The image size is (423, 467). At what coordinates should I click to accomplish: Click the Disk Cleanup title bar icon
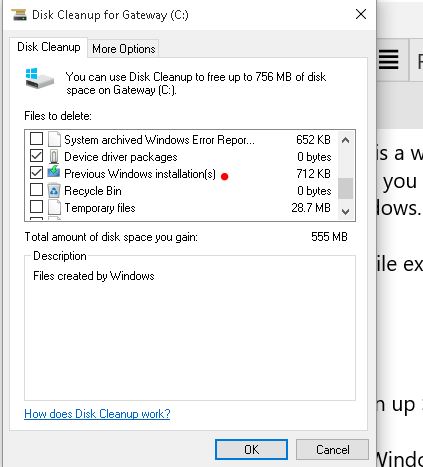pyautogui.click(x=19, y=15)
